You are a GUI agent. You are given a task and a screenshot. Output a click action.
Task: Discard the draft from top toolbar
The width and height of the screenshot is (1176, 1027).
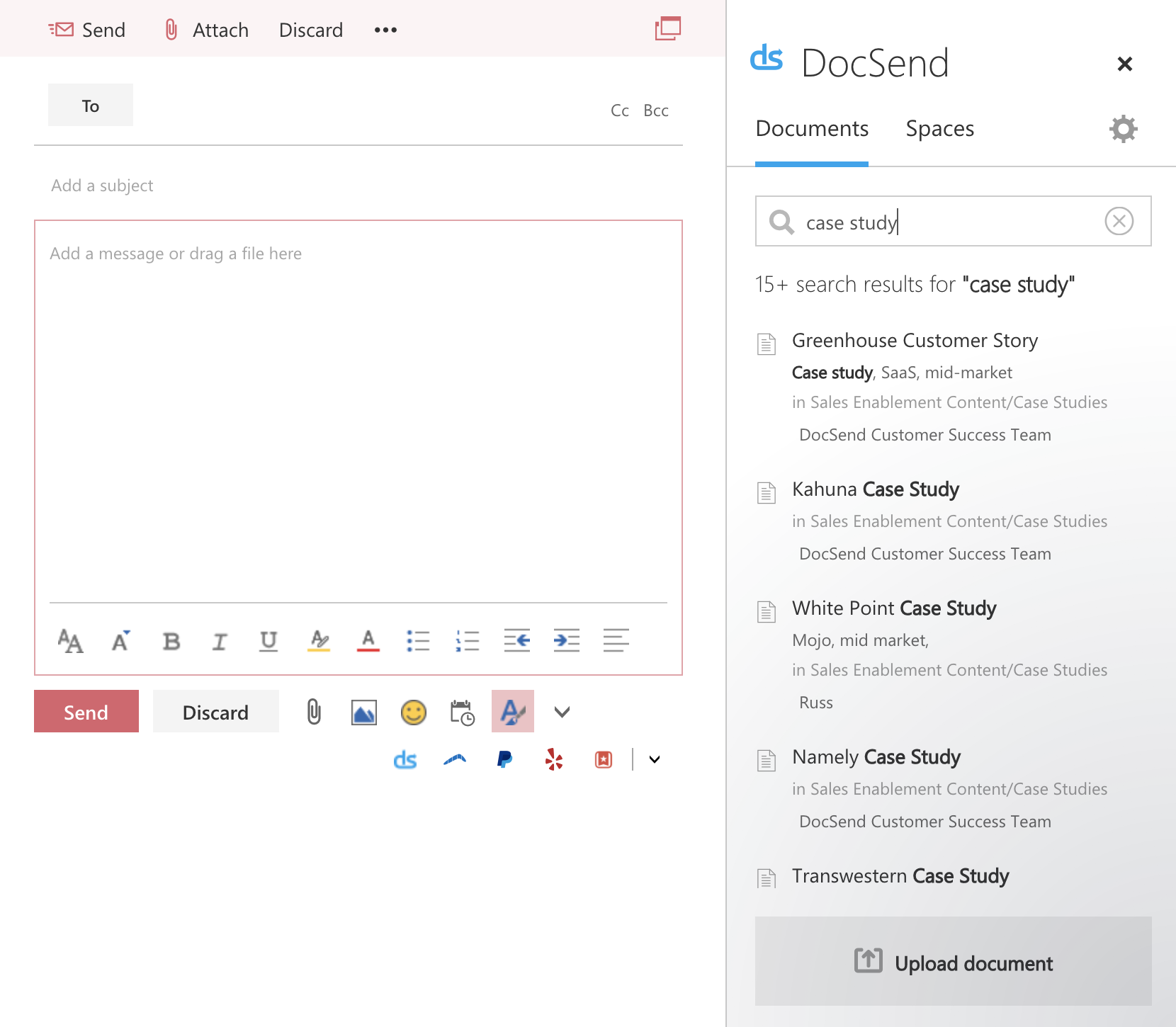click(x=311, y=30)
